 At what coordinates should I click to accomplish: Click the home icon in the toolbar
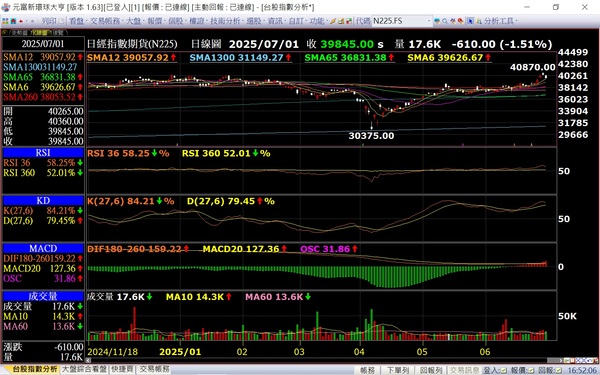click(x=13, y=21)
